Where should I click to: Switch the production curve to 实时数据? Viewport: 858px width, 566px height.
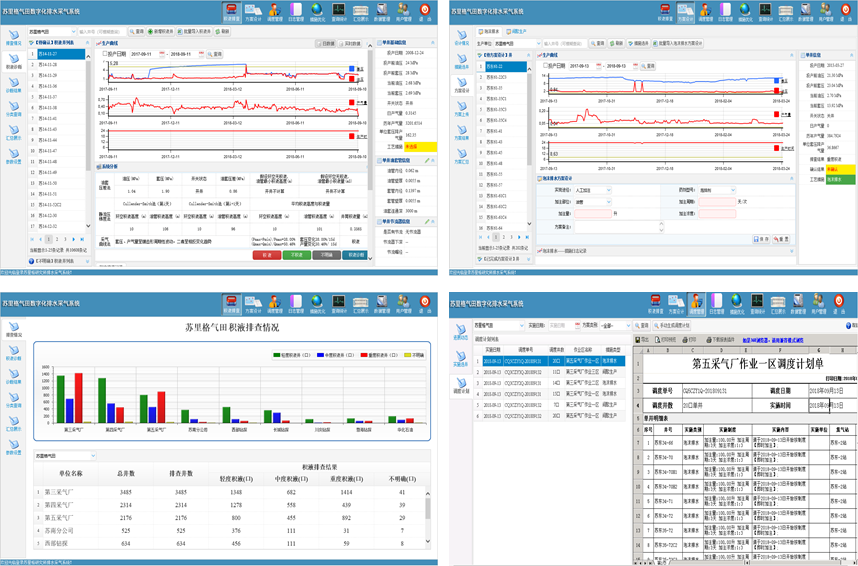(x=349, y=43)
